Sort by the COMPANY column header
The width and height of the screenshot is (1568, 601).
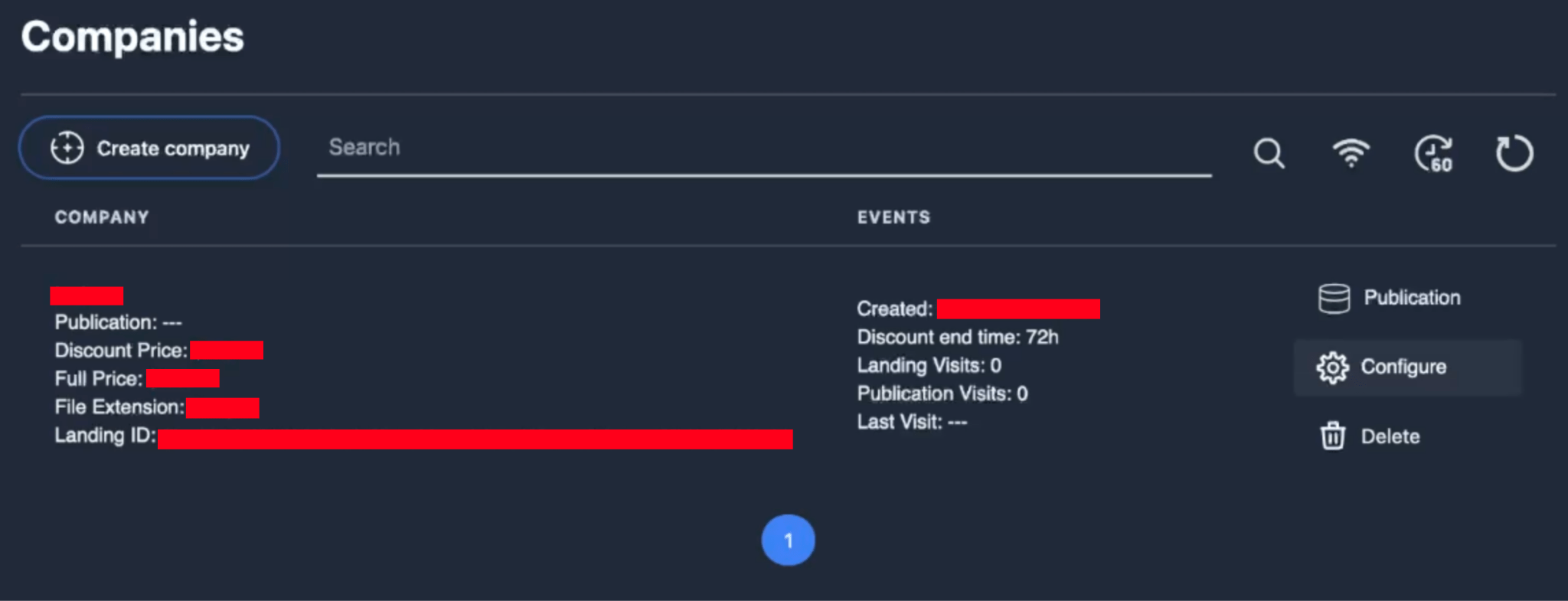pos(102,217)
